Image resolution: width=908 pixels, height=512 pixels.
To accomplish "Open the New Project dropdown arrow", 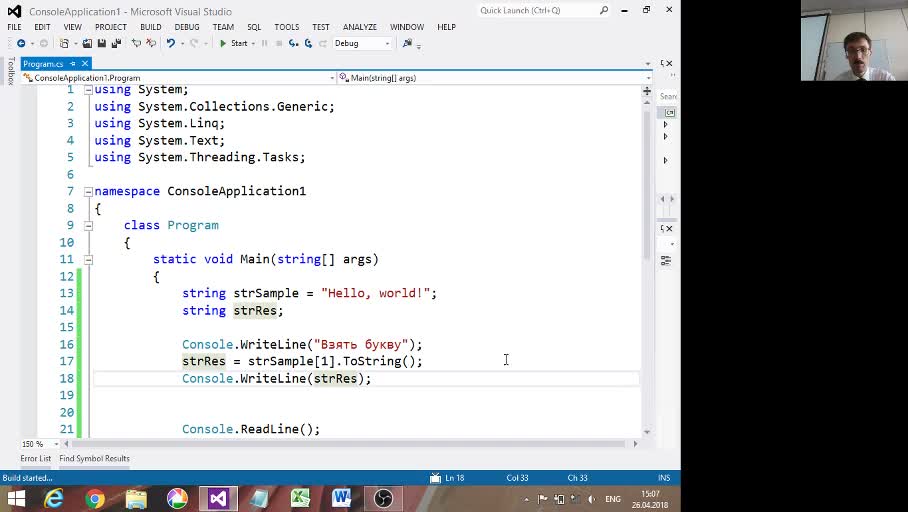I will pos(75,43).
